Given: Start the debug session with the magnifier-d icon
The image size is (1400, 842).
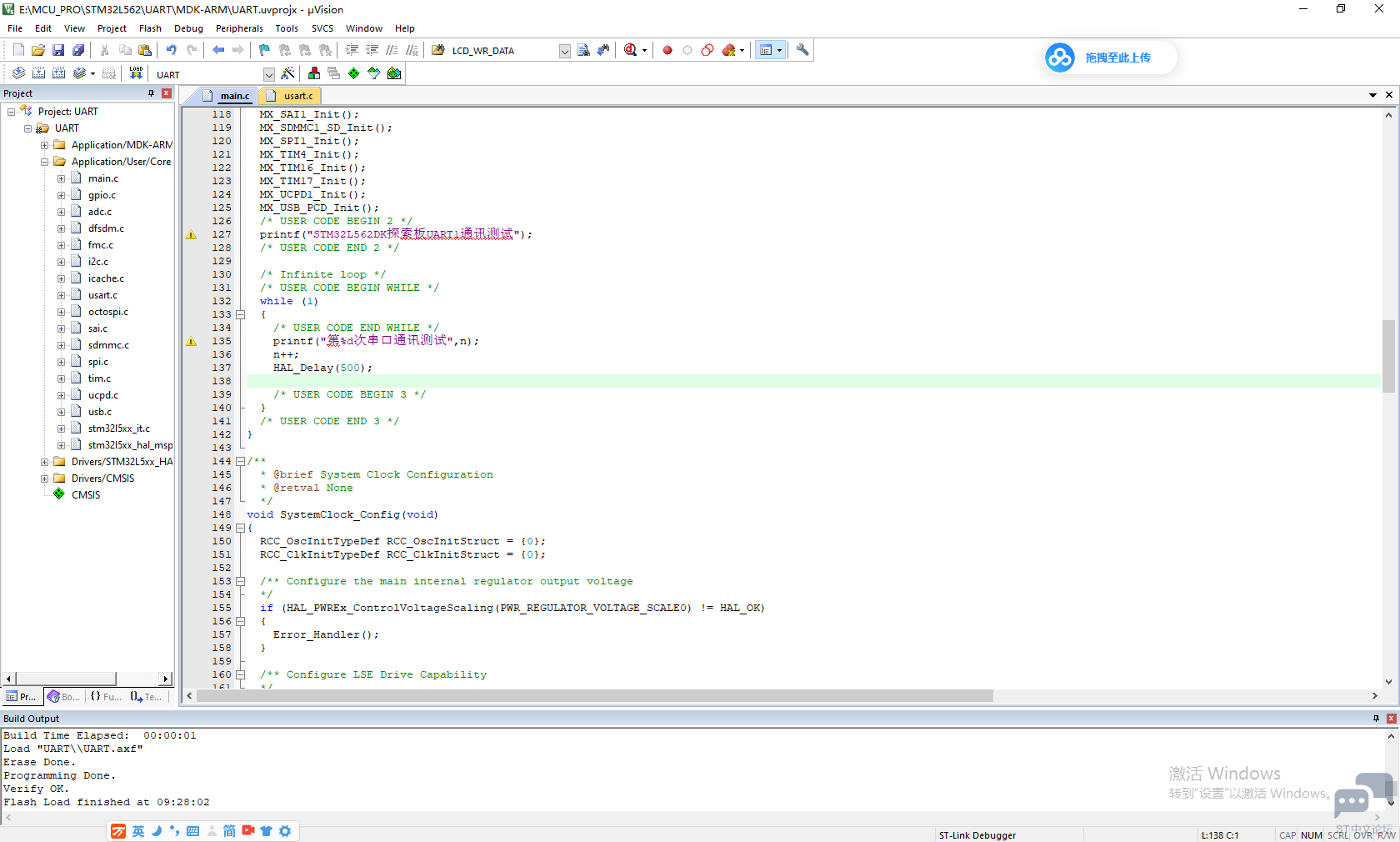Looking at the screenshot, I should point(631,50).
